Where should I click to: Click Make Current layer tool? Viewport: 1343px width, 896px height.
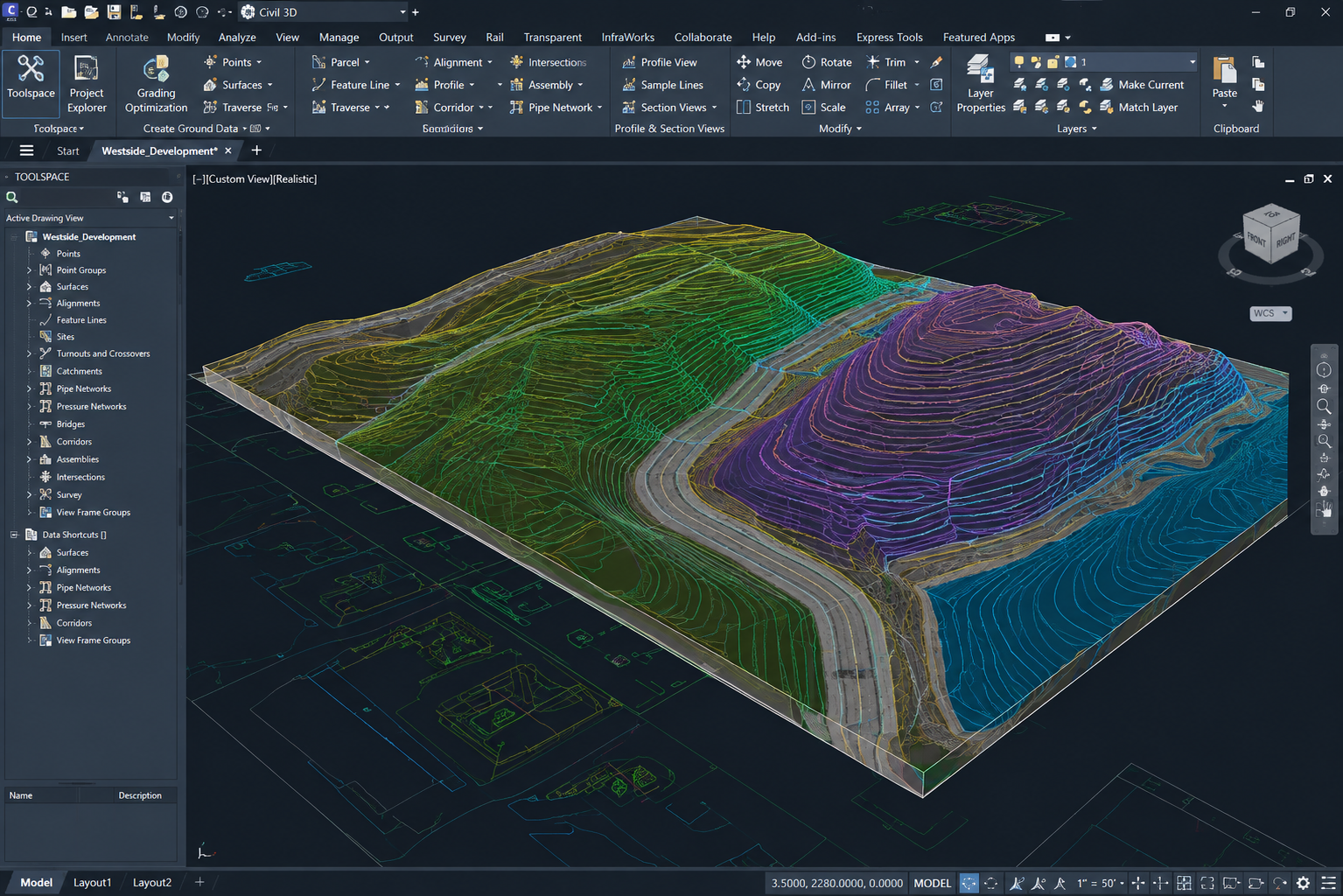tap(1142, 85)
